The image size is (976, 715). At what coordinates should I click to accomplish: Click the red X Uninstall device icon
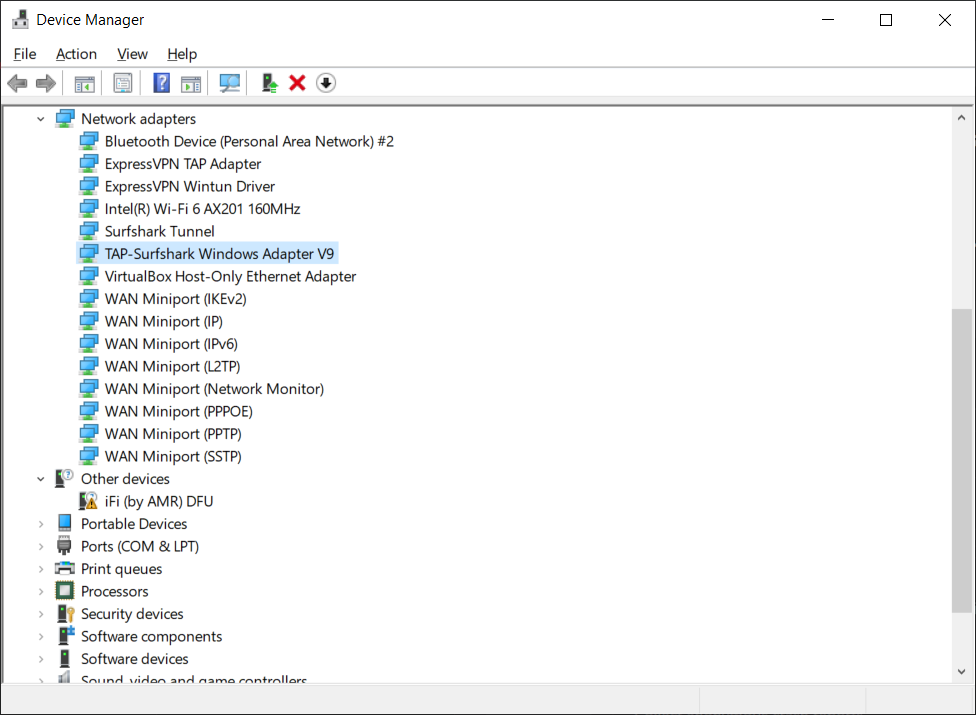click(x=298, y=83)
